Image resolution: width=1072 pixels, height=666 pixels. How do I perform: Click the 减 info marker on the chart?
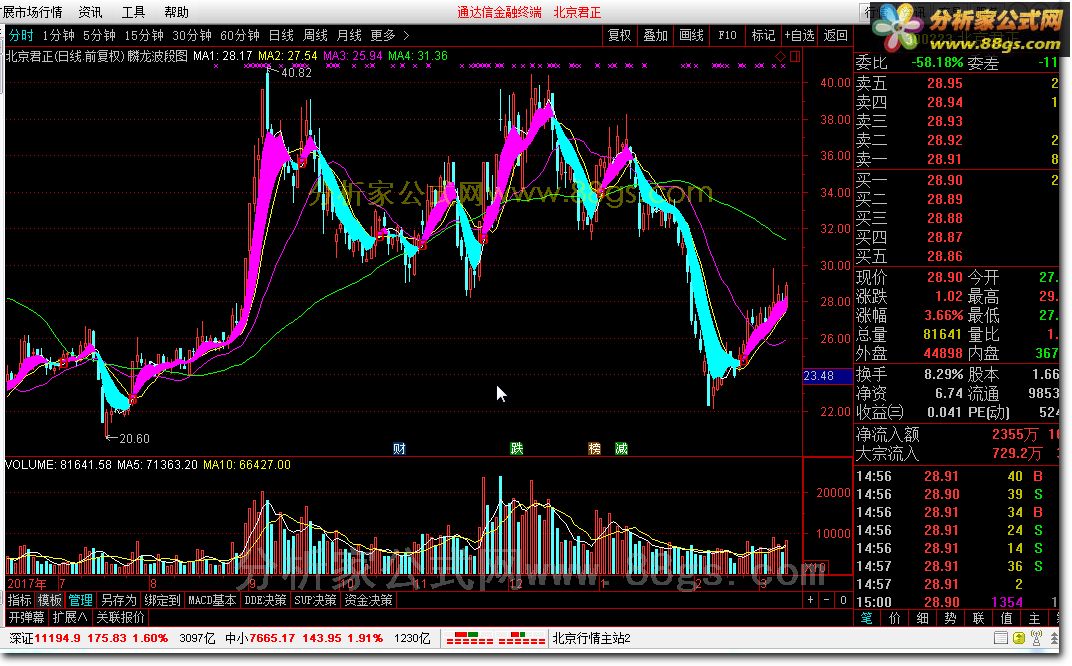[x=621, y=449]
